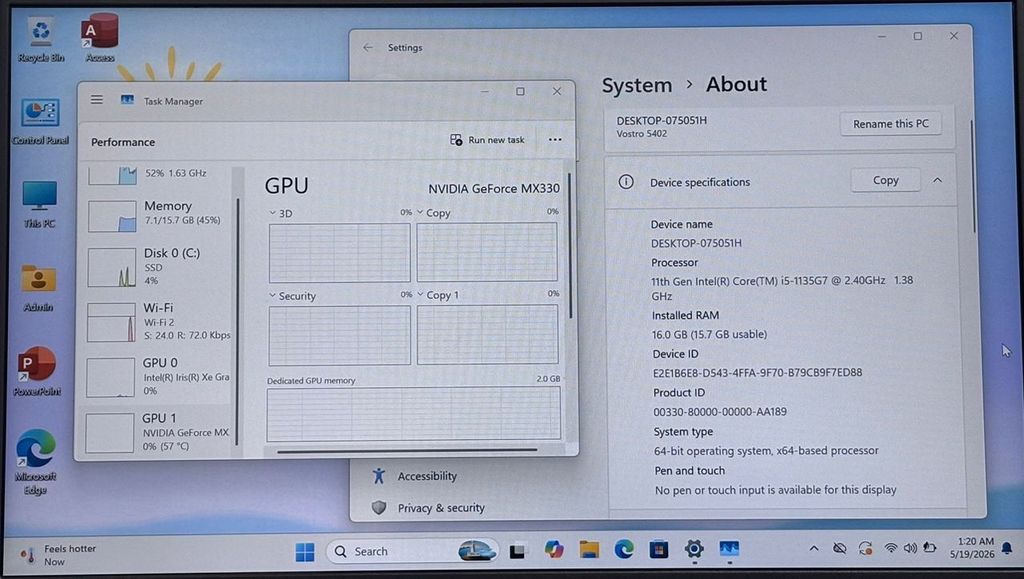Select the CPU entry showing 52% 1.63 GHz
The width and height of the screenshot is (1024, 579).
click(157, 174)
